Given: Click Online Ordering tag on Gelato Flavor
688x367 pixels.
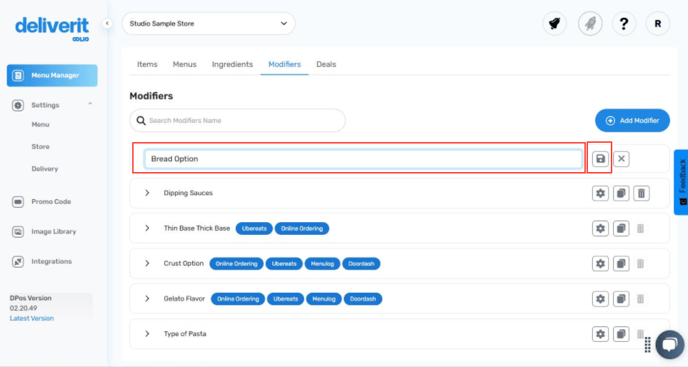Looking at the screenshot, I should pyautogui.click(x=238, y=299).
